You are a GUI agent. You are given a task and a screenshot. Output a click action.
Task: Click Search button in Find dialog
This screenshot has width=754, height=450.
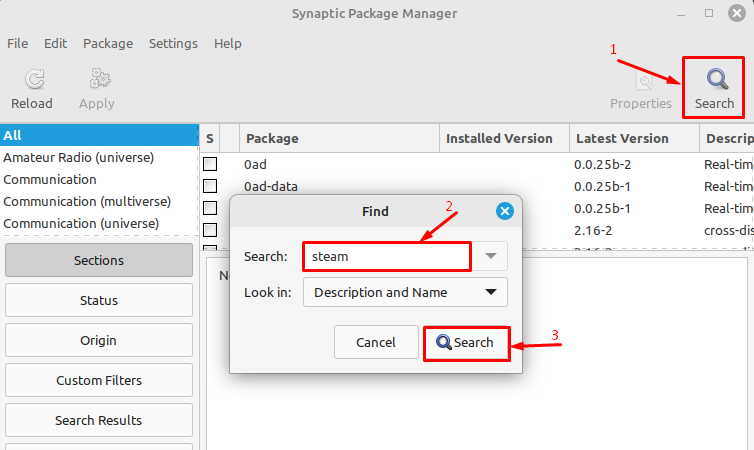tap(466, 342)
